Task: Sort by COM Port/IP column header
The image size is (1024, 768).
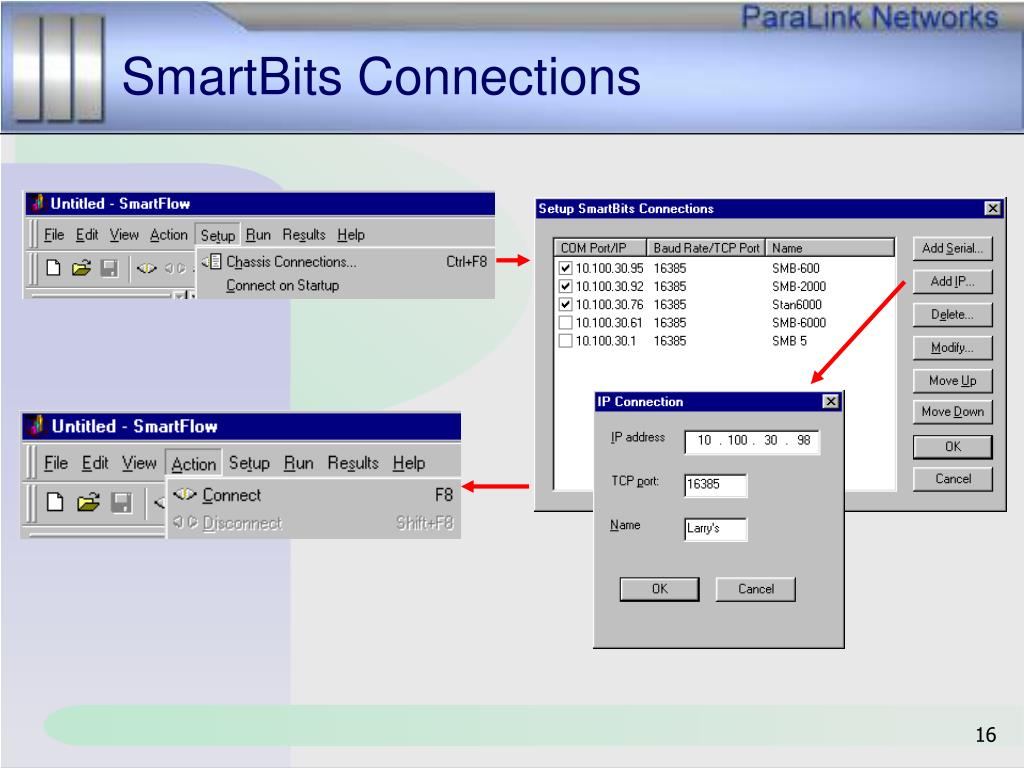Action: 600,248
